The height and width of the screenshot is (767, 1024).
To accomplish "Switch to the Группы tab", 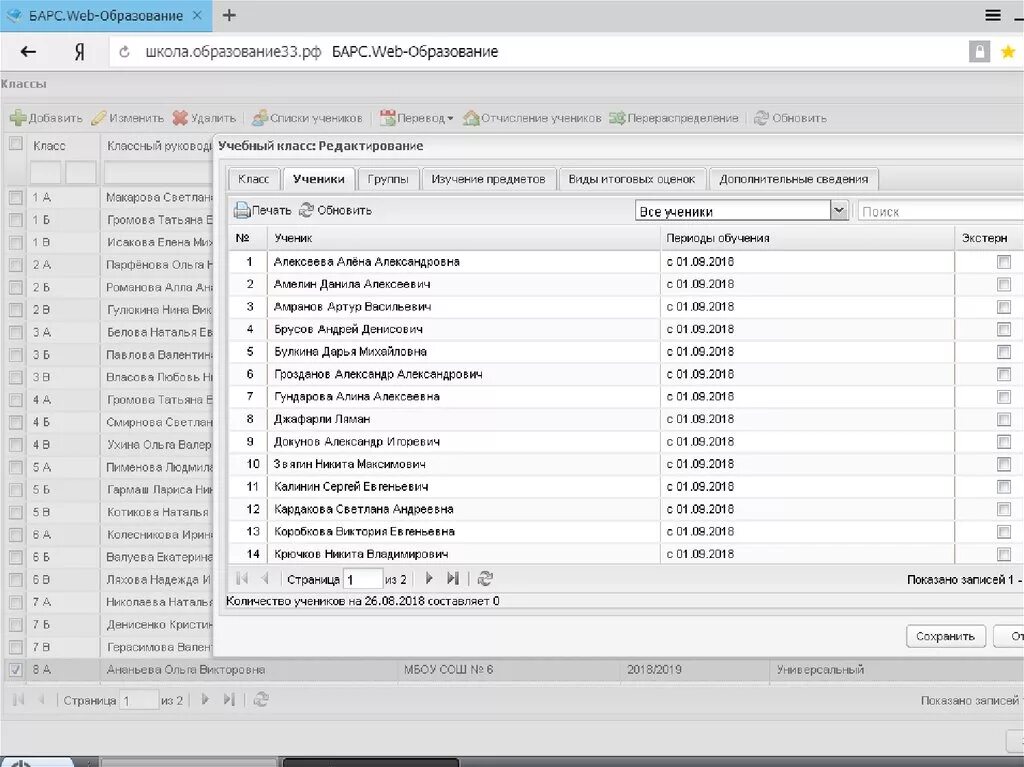I will click(x=388, y=179).
